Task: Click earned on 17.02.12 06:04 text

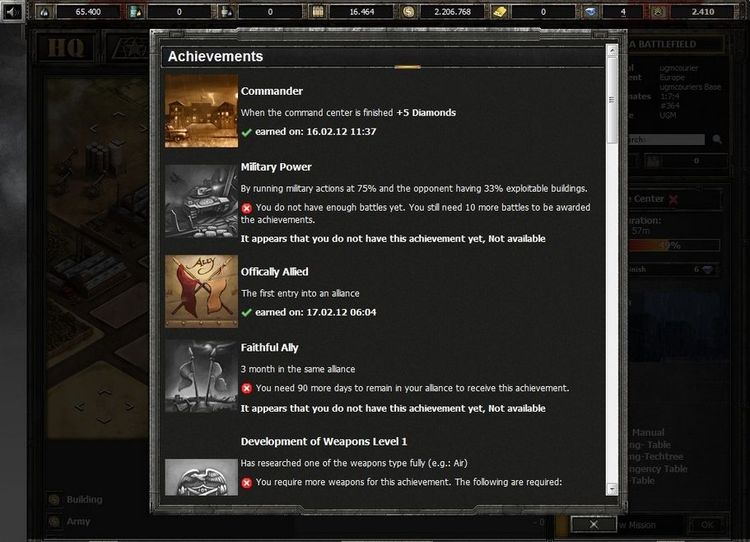Action: 316,312
